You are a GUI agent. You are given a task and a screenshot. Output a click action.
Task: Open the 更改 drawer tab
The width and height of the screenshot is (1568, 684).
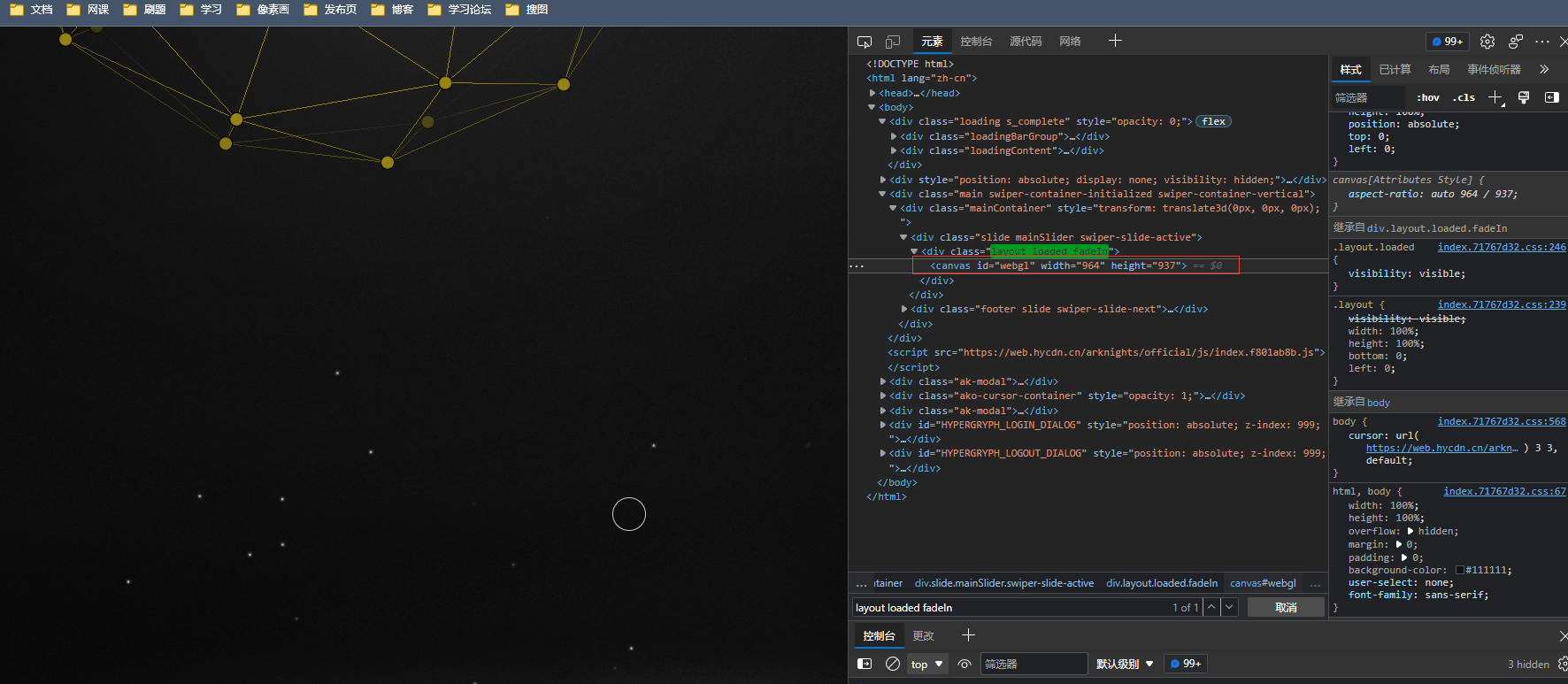tap(924, 635)
